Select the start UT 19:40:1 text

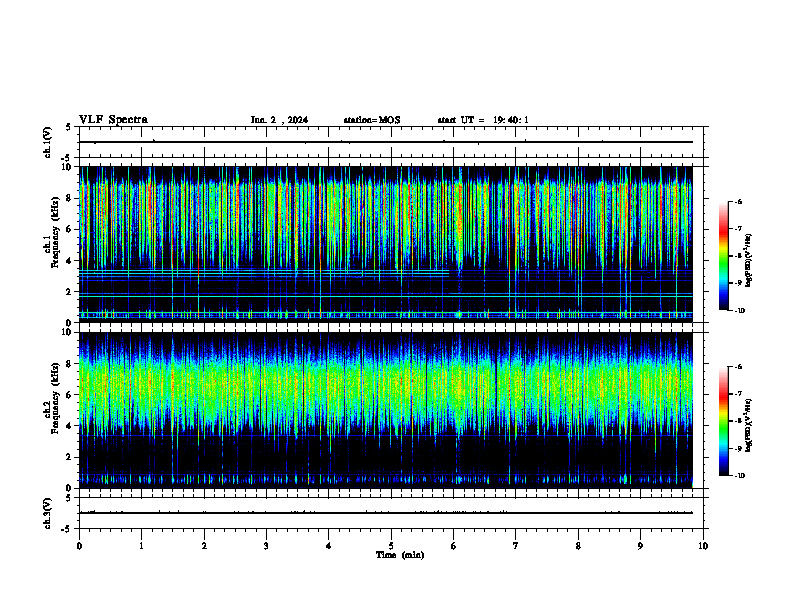(x=483, y=120)
